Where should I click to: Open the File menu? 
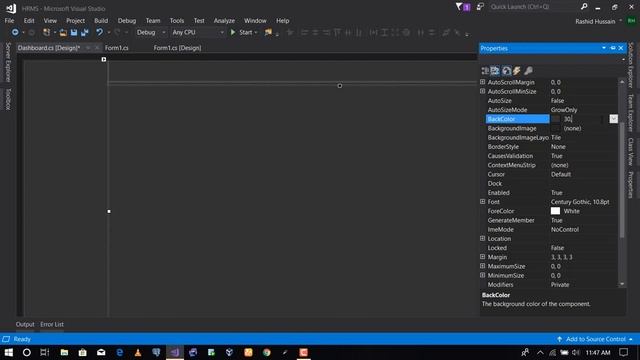9,20
